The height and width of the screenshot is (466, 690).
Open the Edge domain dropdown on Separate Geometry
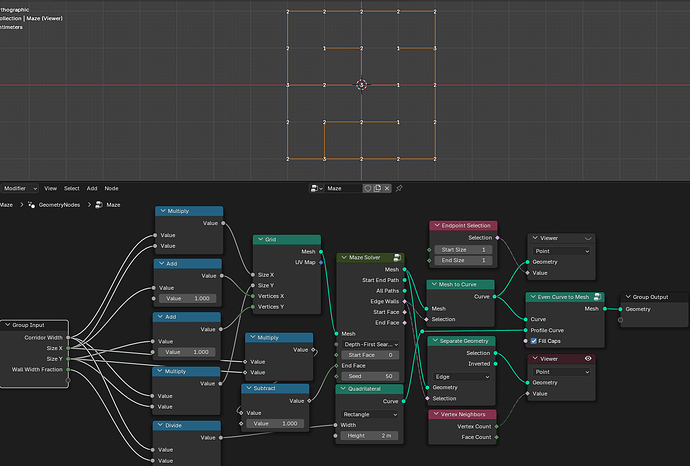click(x=462, y=377)
